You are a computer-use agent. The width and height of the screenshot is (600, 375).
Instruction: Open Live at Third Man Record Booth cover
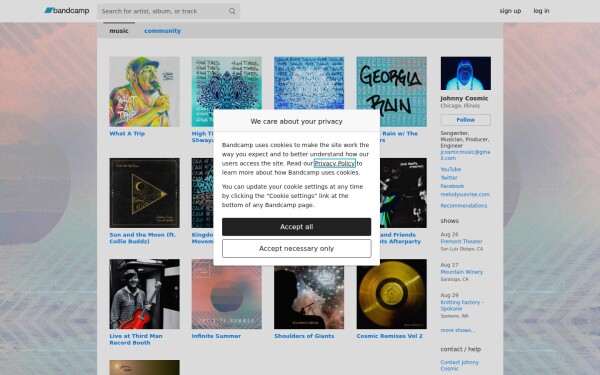pyautogui.click(x=144, y=294)
